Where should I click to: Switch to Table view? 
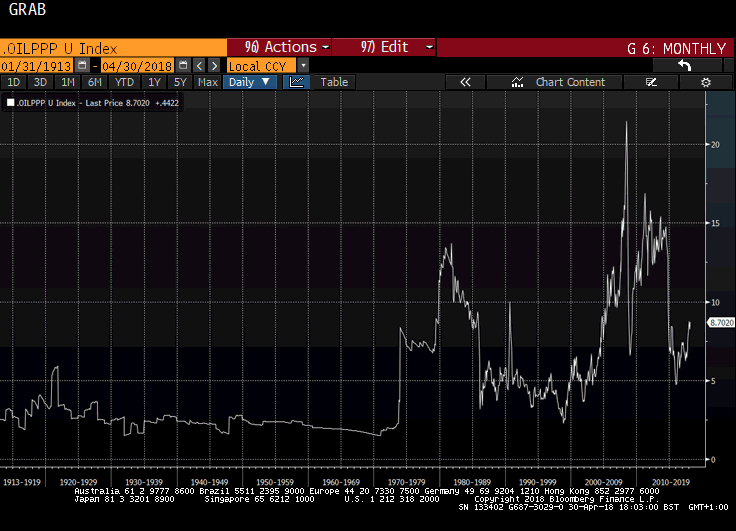point(334,82)
